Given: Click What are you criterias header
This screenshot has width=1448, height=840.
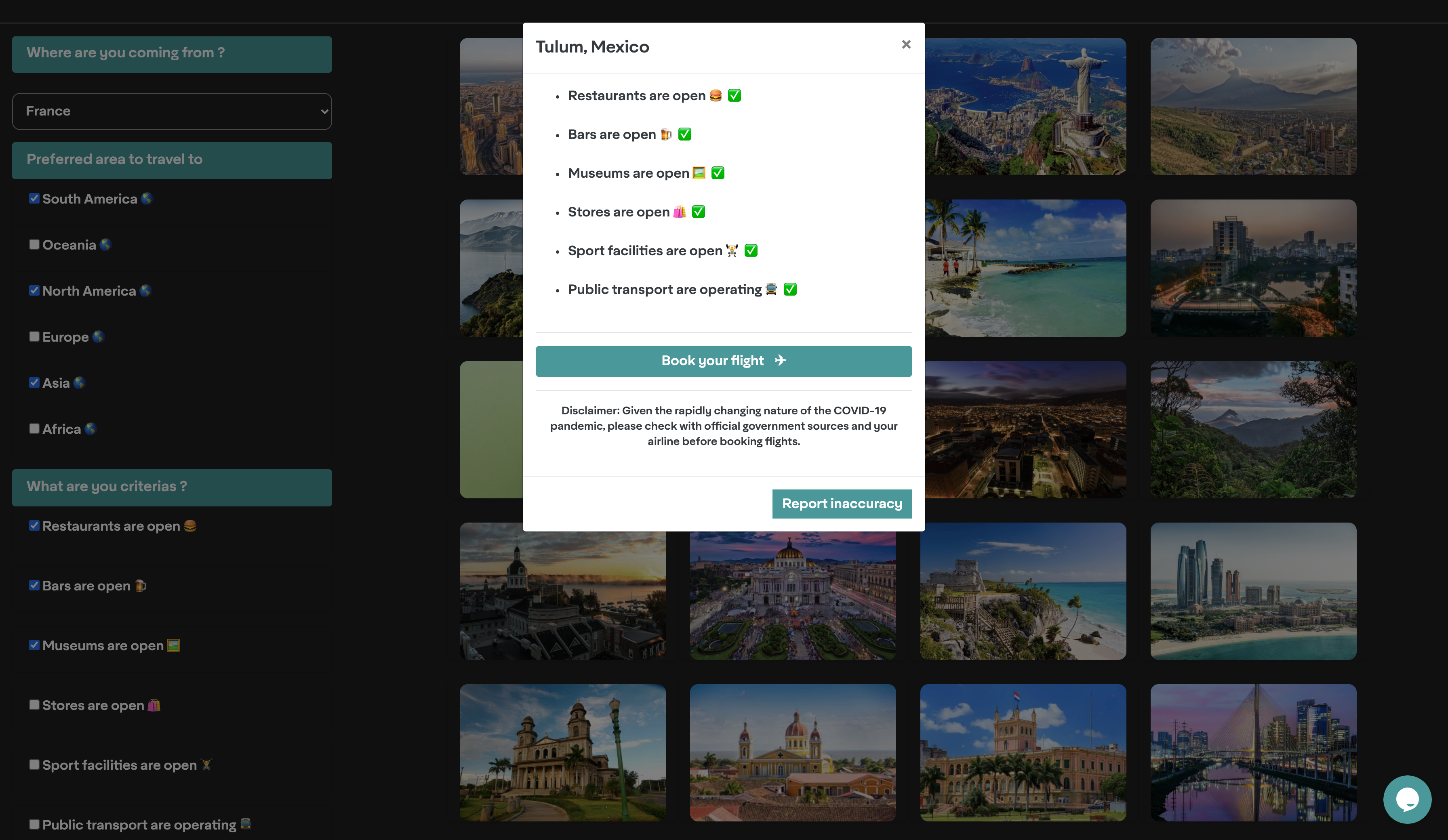Looking at the screenshot, I should 172,487.
